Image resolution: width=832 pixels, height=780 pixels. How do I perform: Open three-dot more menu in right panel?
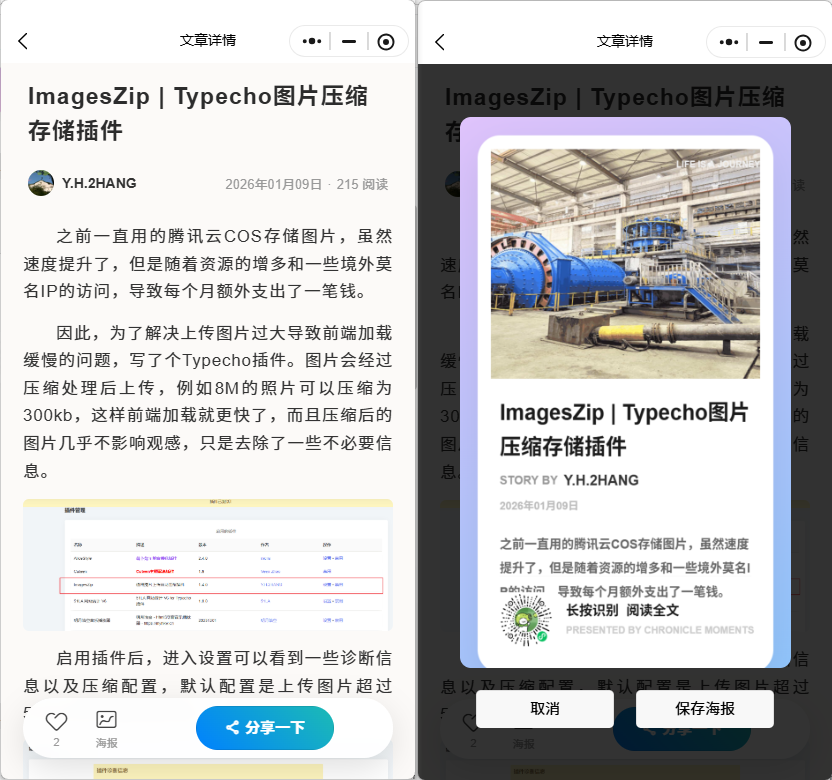coord(728,41)
